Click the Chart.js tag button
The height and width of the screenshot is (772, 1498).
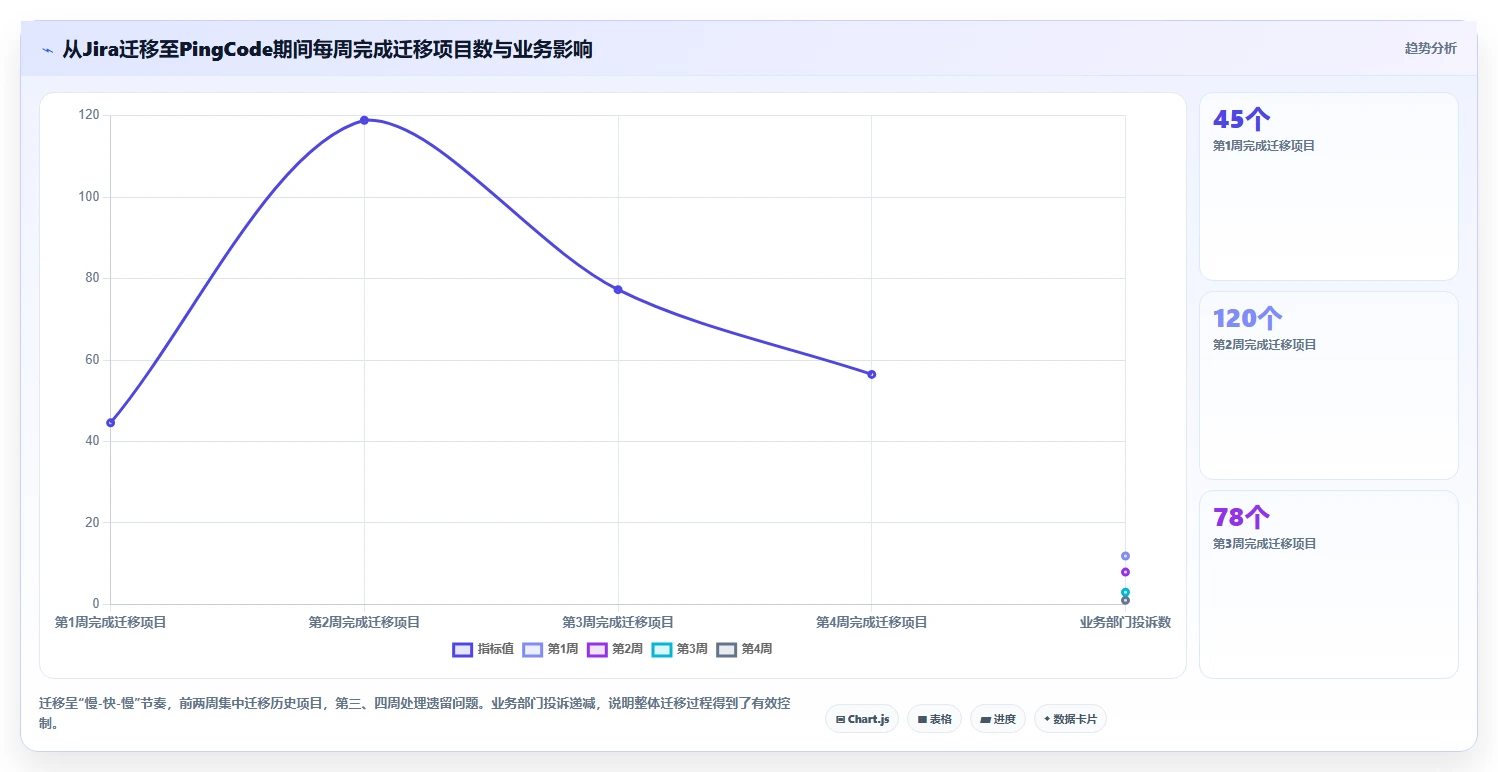[862, 719]
